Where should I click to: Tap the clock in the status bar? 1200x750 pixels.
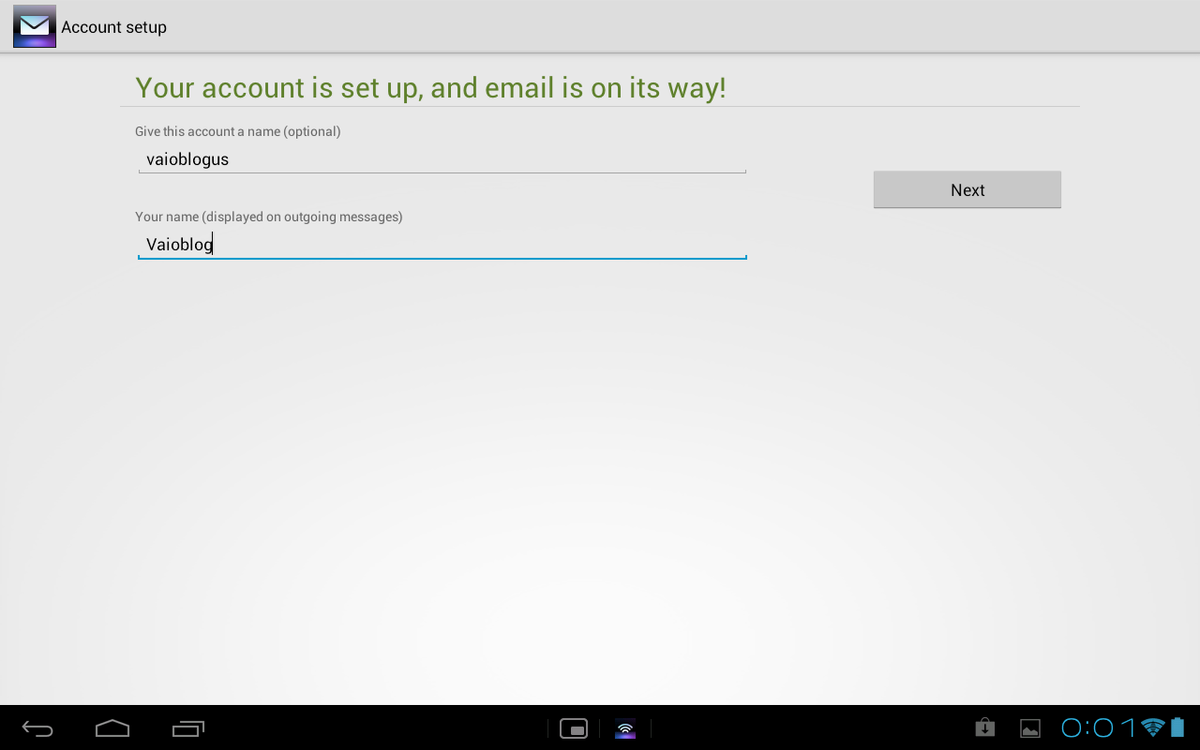(x=1098, y=728)
